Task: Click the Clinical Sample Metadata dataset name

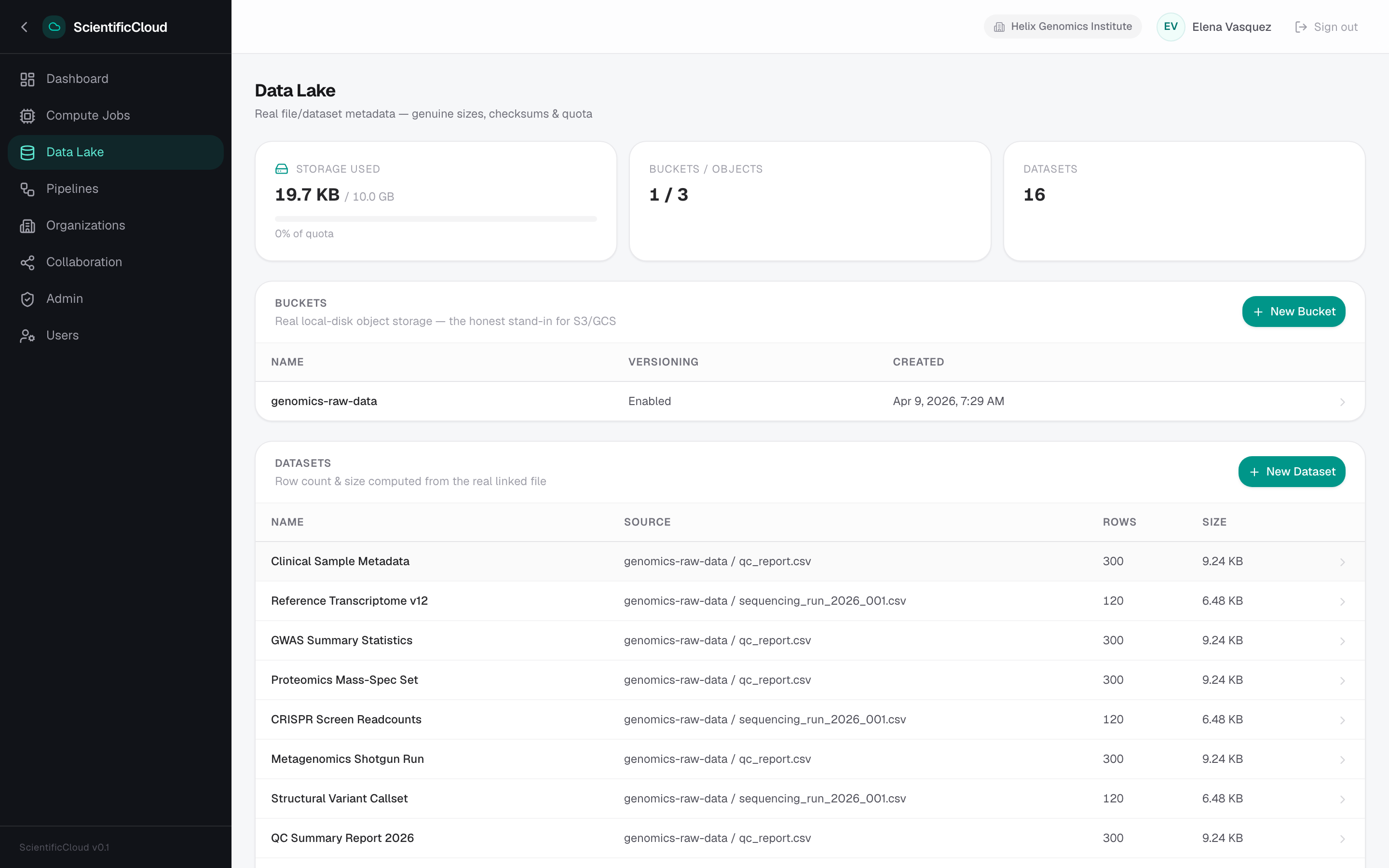Action: pyautogui.click(x=340, y=561)
